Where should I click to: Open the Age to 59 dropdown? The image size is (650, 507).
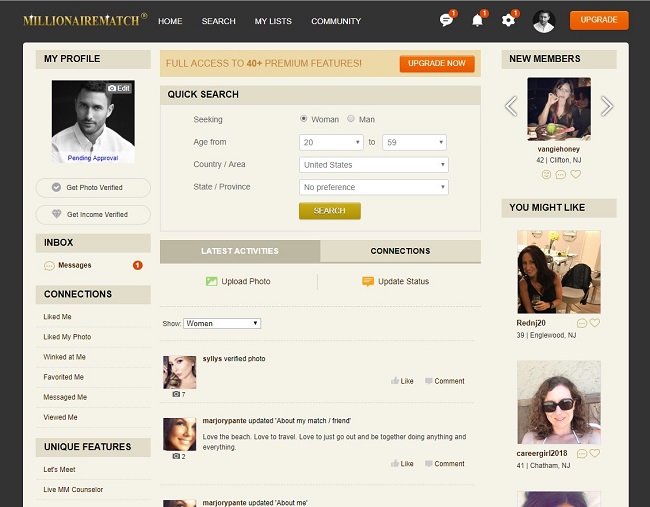(415, 142)
